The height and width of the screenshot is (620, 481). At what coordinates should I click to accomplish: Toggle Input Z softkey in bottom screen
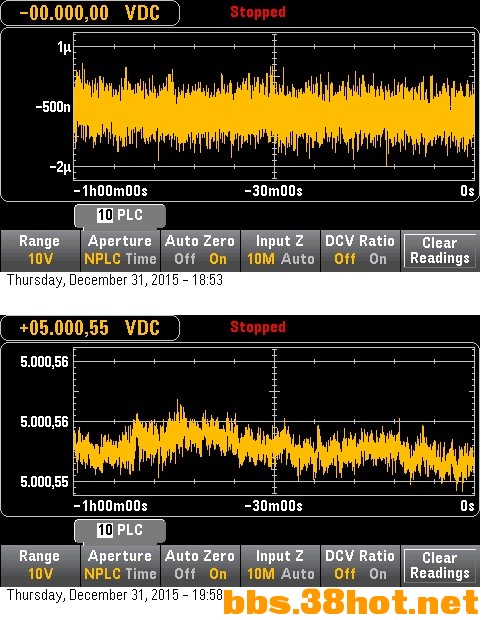point(280,565)
